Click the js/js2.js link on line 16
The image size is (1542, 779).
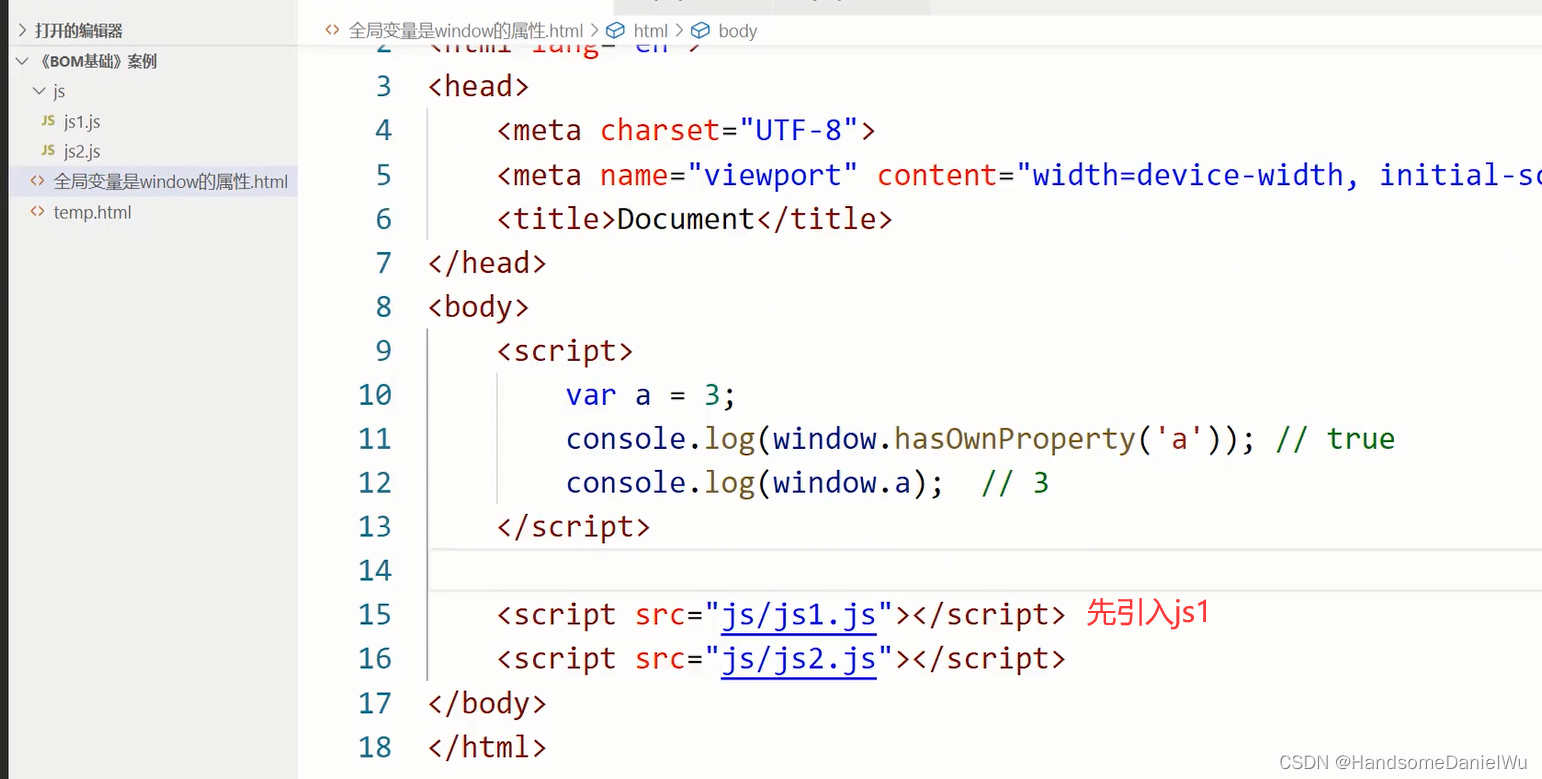(x=798, y=658)
